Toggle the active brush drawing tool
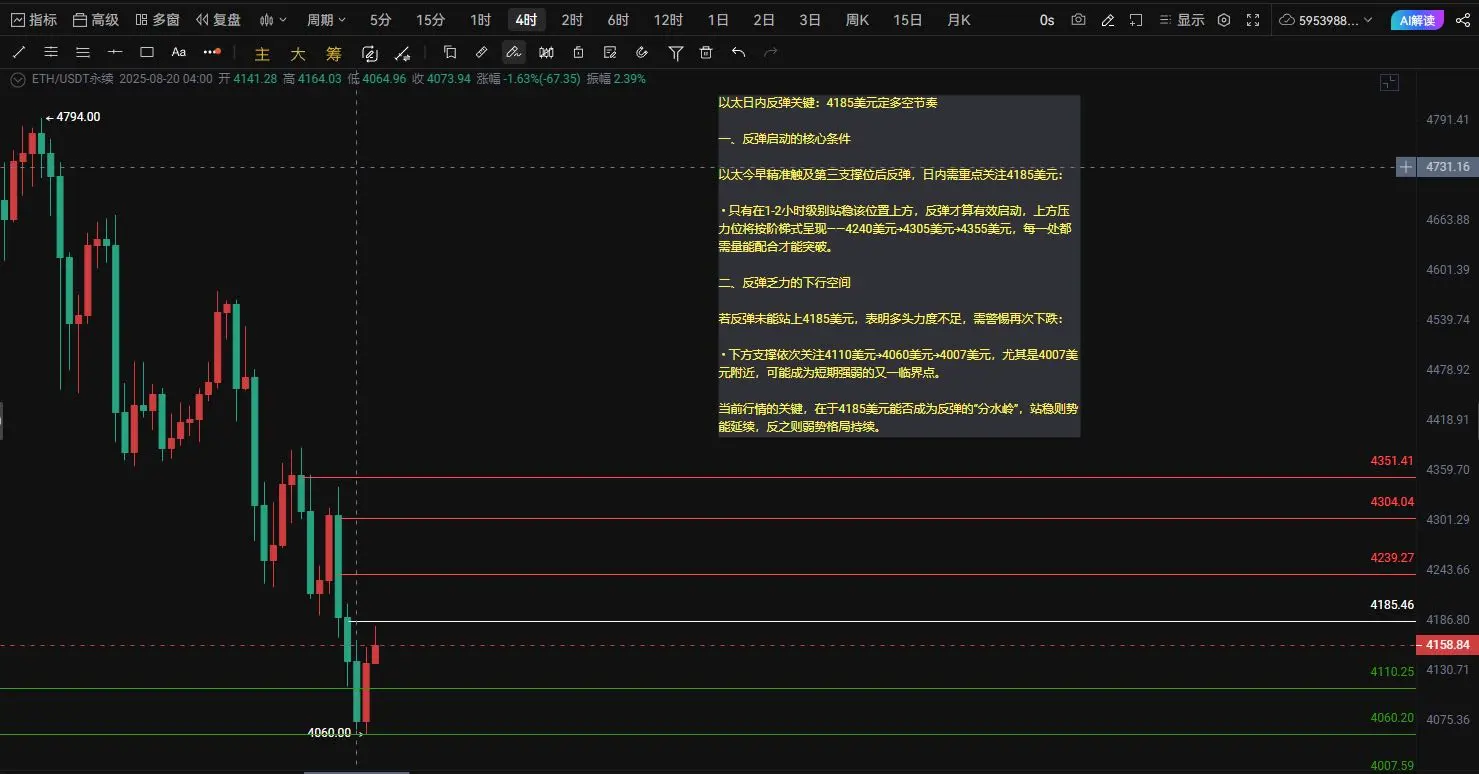This screenshot has width=1479, height=774. point(514,52)
